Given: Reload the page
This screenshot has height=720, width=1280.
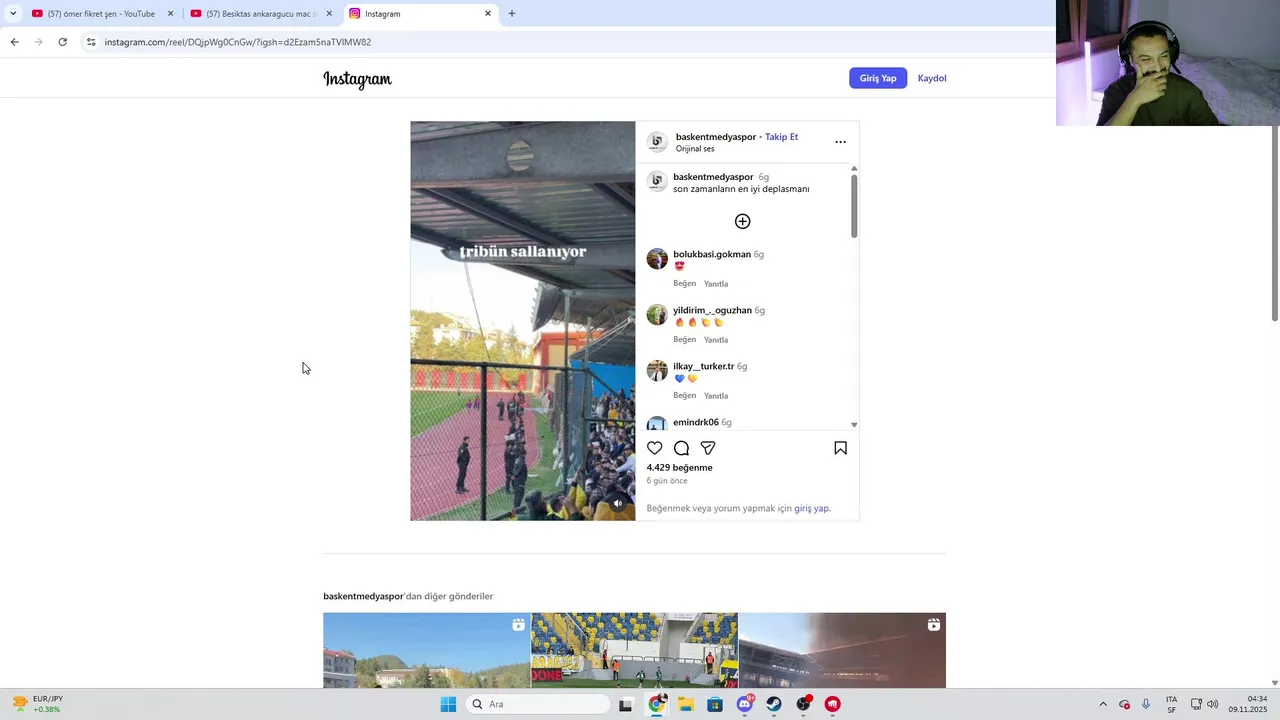Looking at the screenshot, I should pyautogui.click(x=62, y=42).
